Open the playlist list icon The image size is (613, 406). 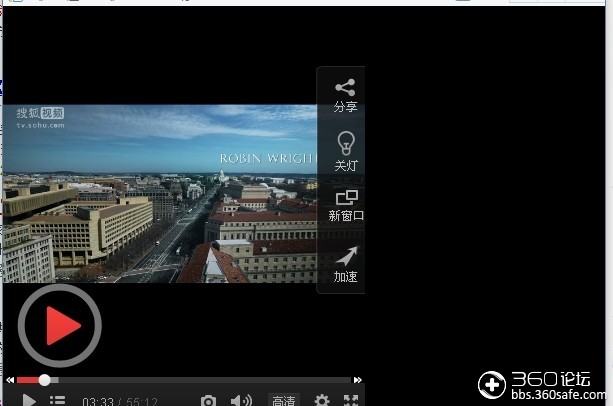(x=57, y=400)
